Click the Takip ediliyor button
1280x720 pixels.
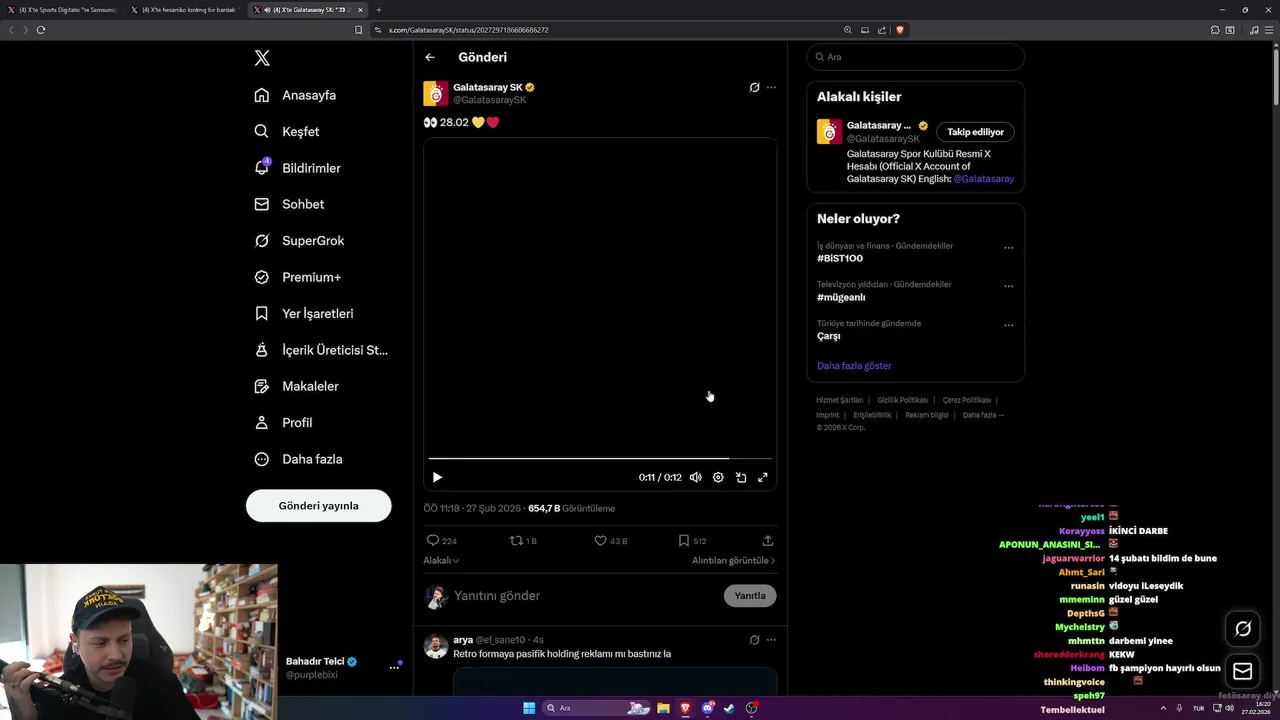tap(975, 132)
